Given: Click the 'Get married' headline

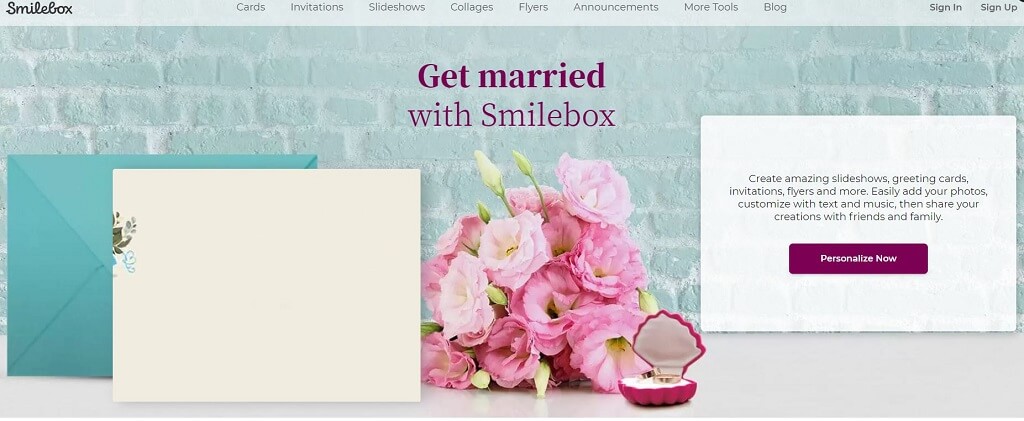Looking at the screenshot, I should 511,76.
